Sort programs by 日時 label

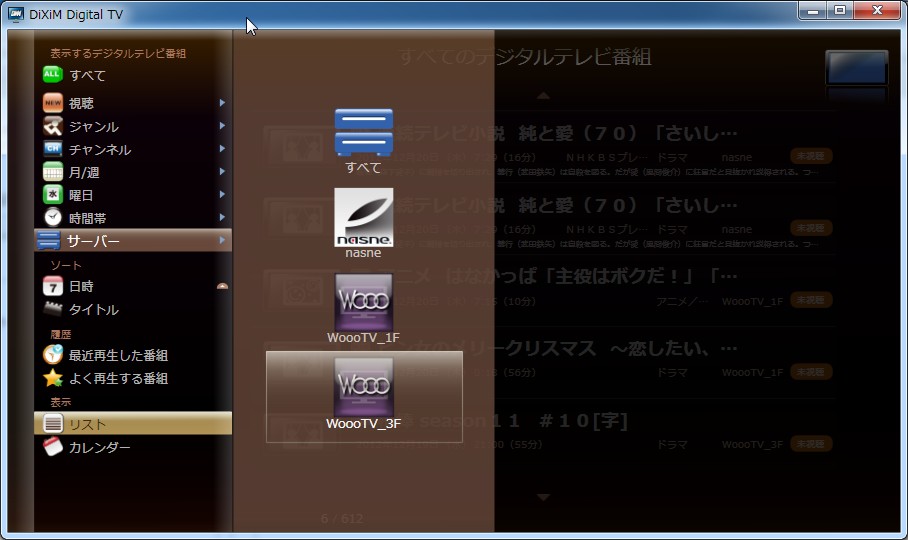[x=81, y=286]
